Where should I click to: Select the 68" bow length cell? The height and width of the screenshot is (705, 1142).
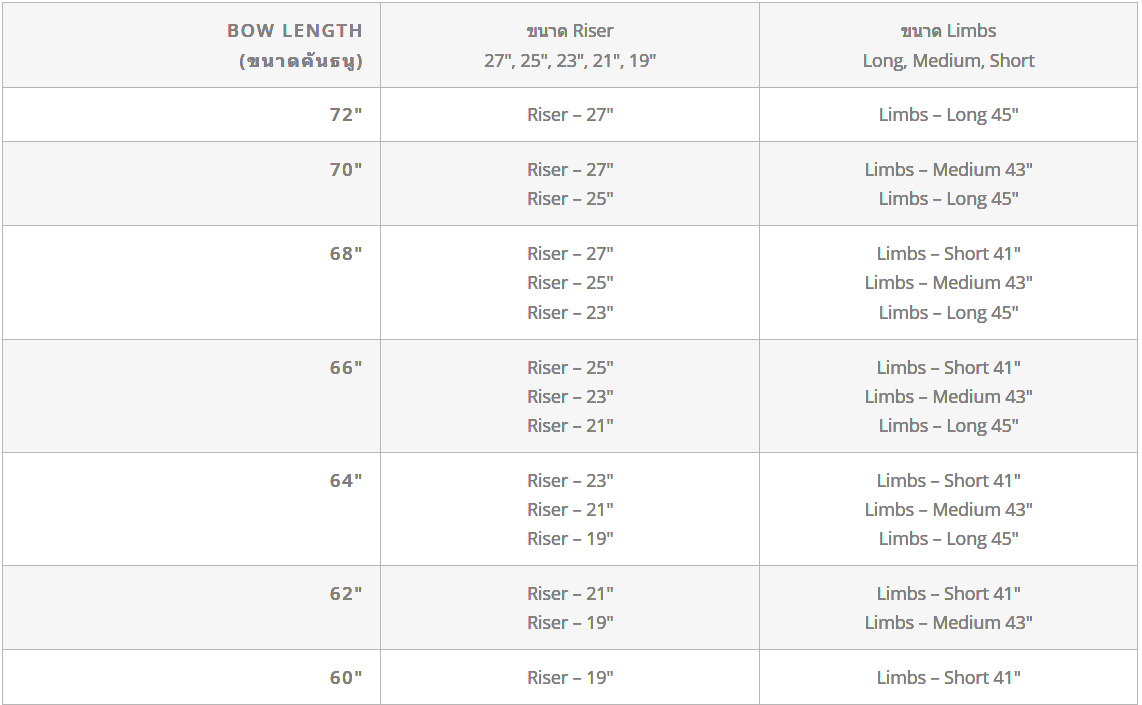(x=346, y=254)
